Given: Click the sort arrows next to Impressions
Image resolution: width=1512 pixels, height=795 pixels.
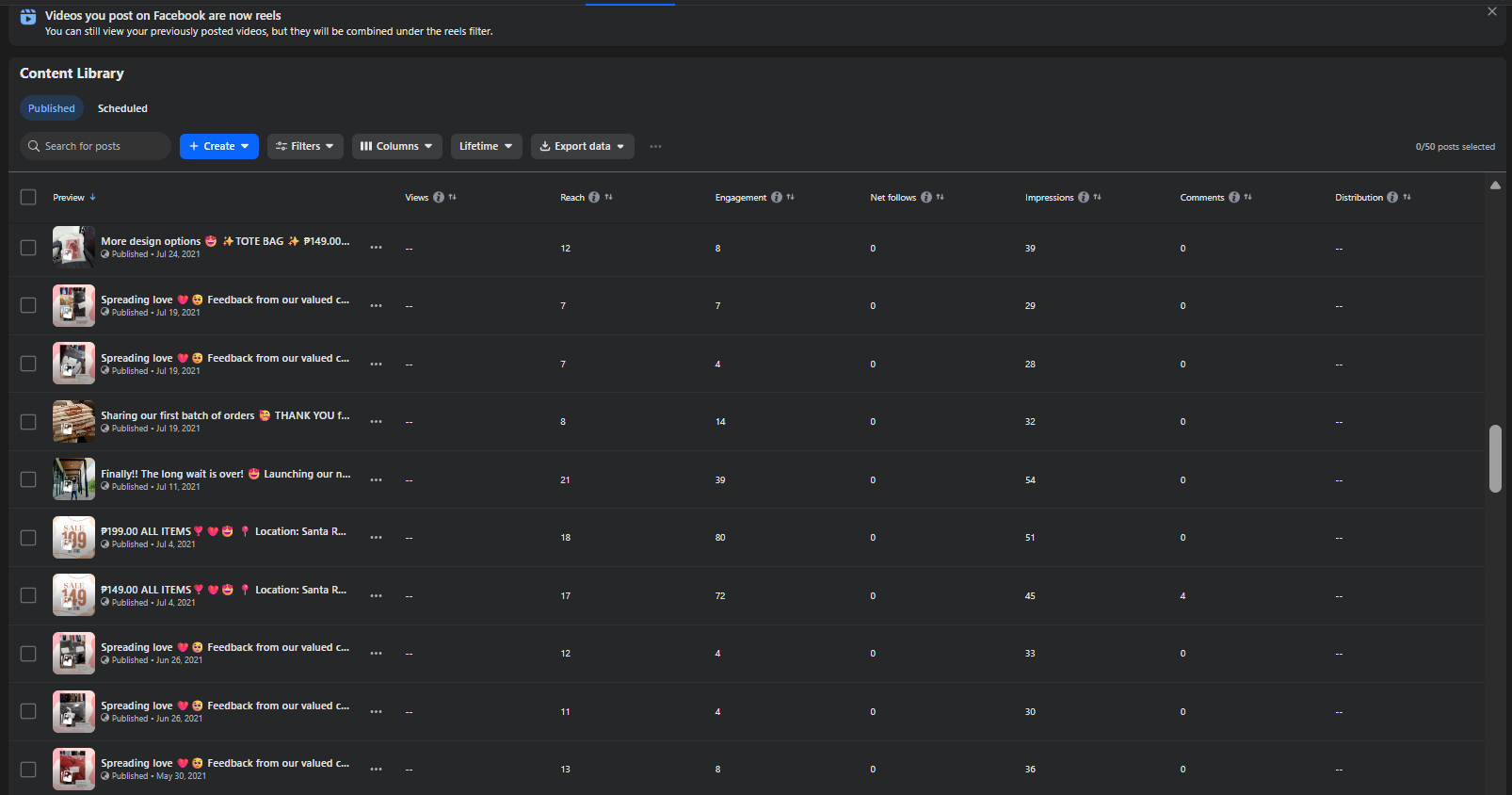Looking at the screenshot, I should (1097, 198).
